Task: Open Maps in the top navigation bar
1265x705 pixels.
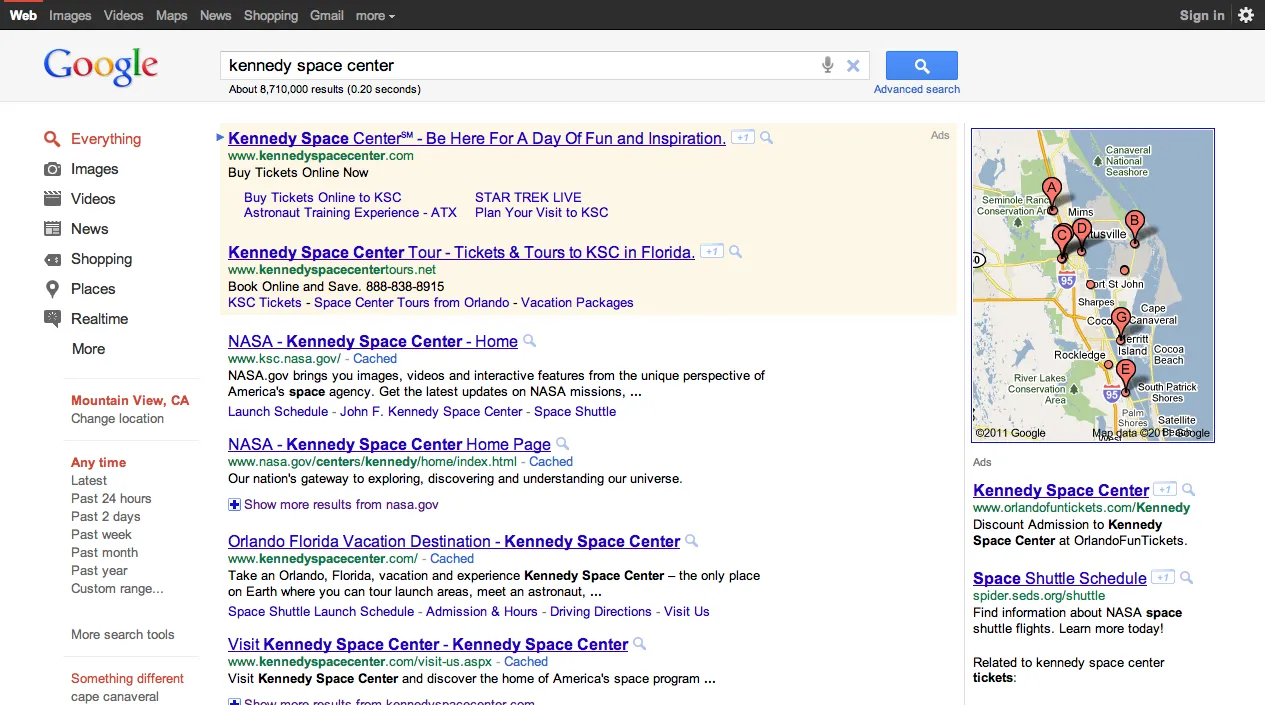Action: (171, 15)
